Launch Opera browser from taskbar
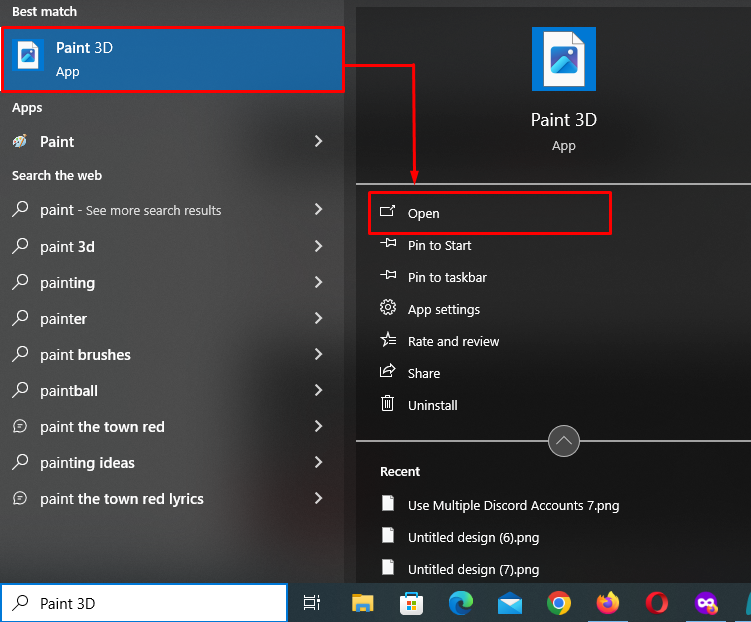Viewport: 751px width, 622px height. [x=657, y=602]
